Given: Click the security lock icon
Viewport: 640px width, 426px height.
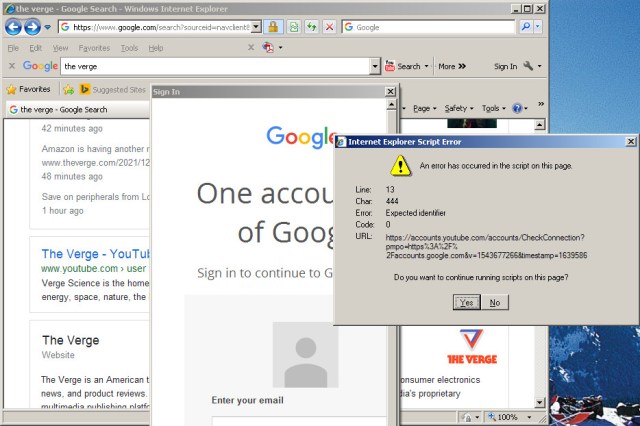Looking at the screenshot, I should pos(273,27).
